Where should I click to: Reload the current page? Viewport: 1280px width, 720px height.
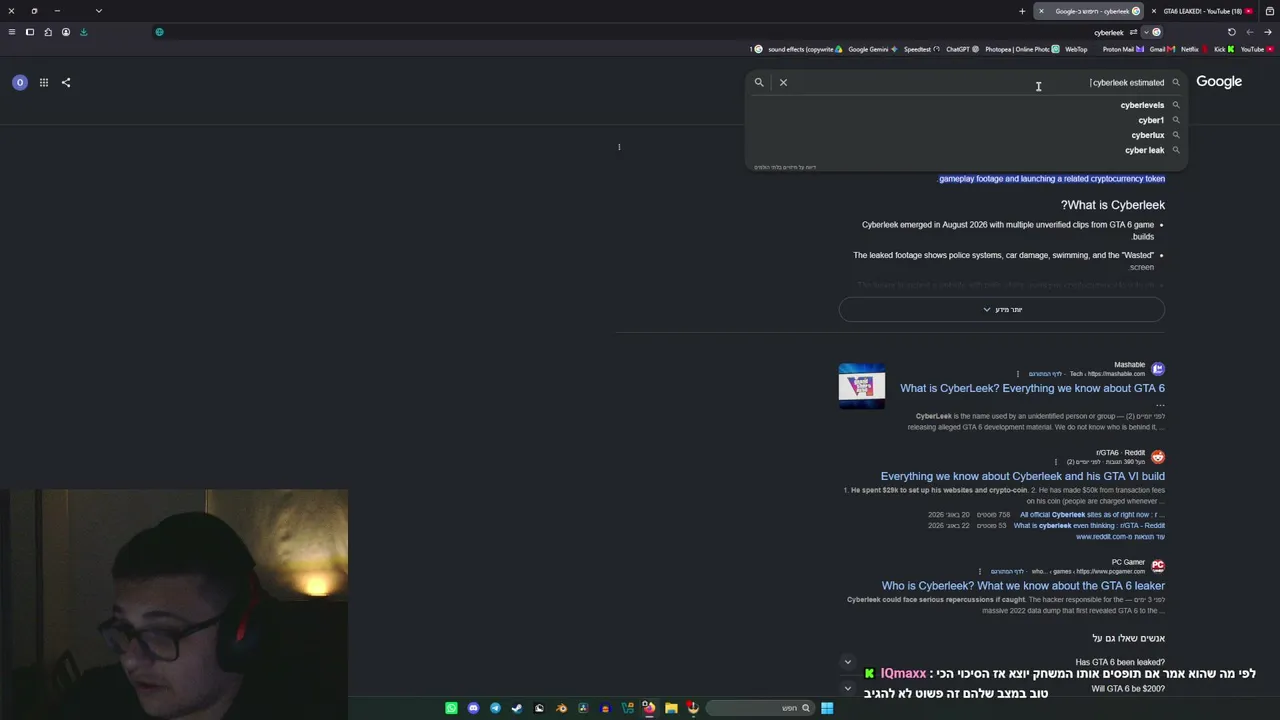(x=1232, y=32)
